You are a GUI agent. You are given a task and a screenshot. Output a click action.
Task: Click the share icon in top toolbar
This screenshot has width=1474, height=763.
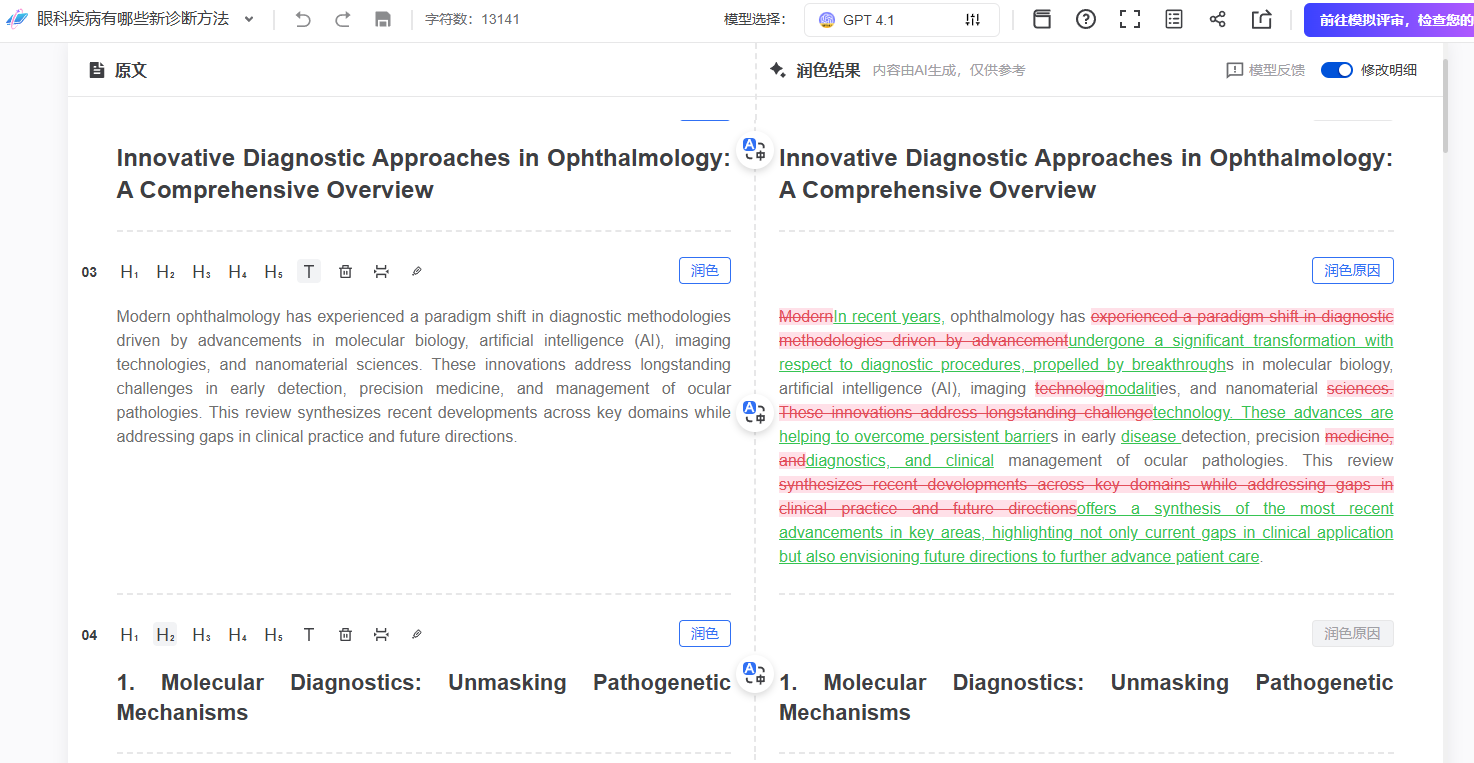coord(1217,19)
